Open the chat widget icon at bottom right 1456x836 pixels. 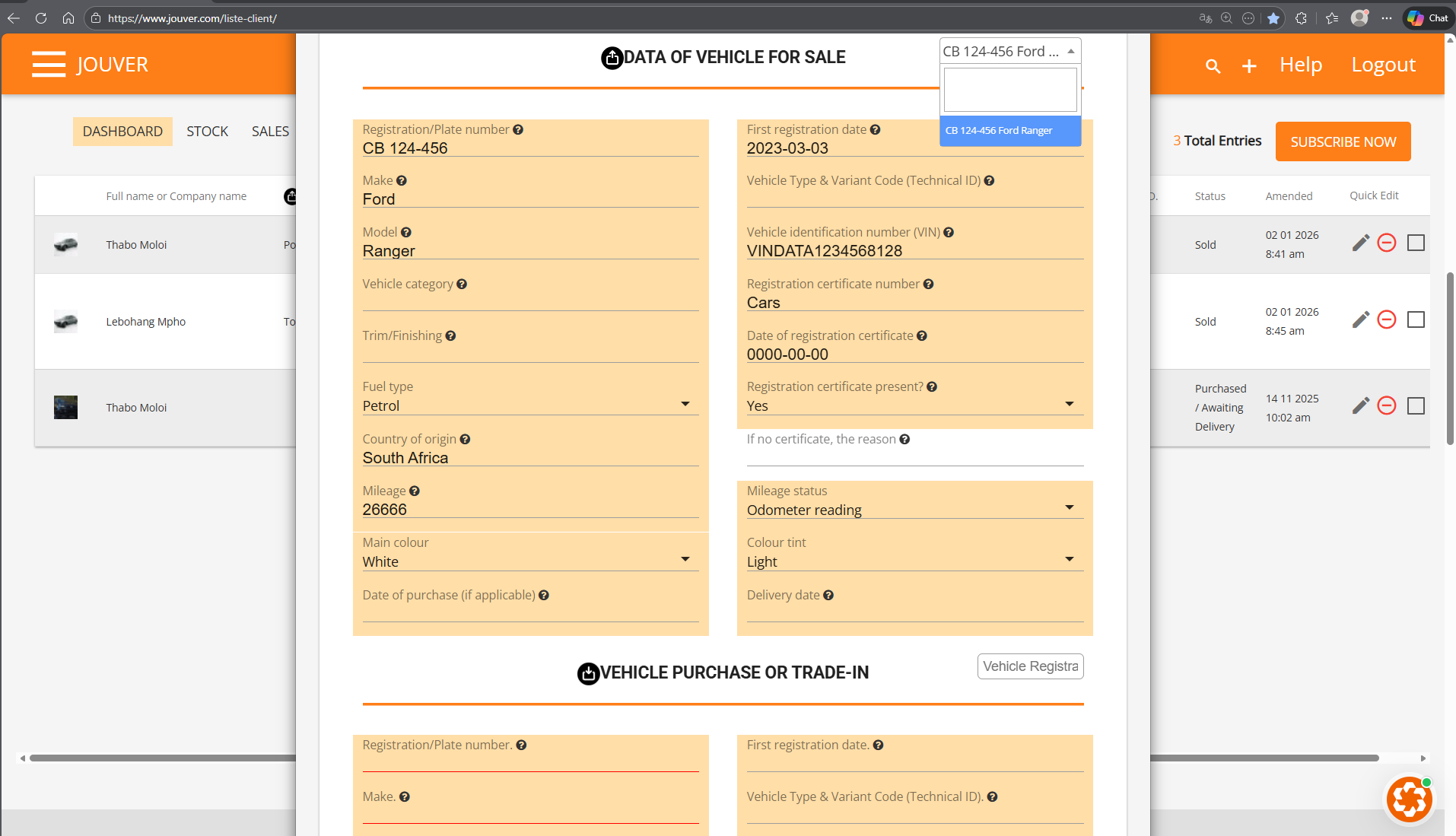pos(1409,799)
